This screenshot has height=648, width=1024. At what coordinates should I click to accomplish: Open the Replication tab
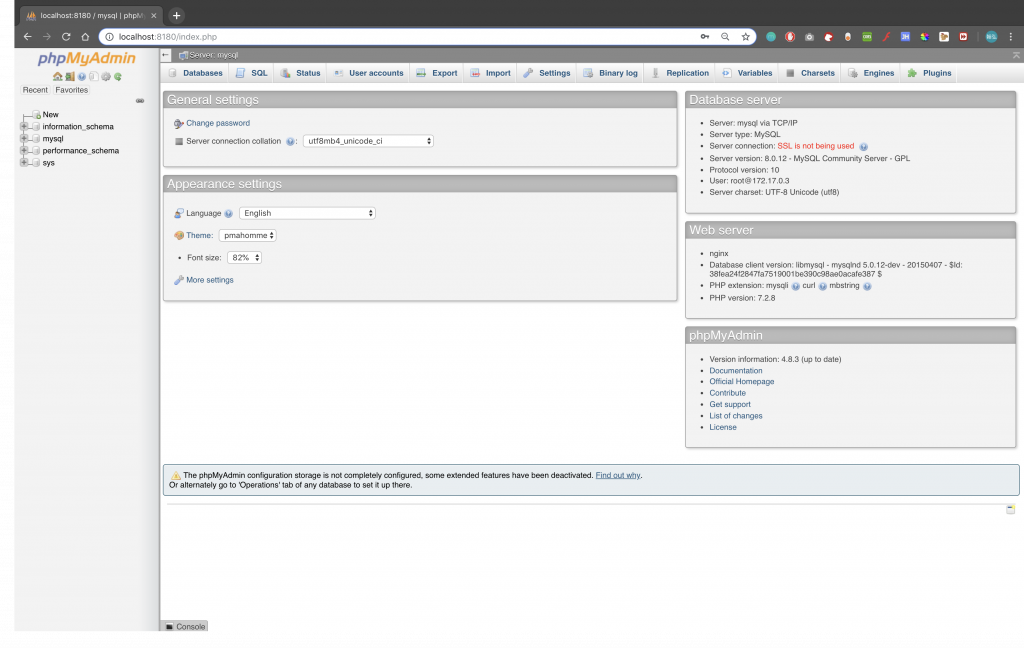tap(680, 73)
